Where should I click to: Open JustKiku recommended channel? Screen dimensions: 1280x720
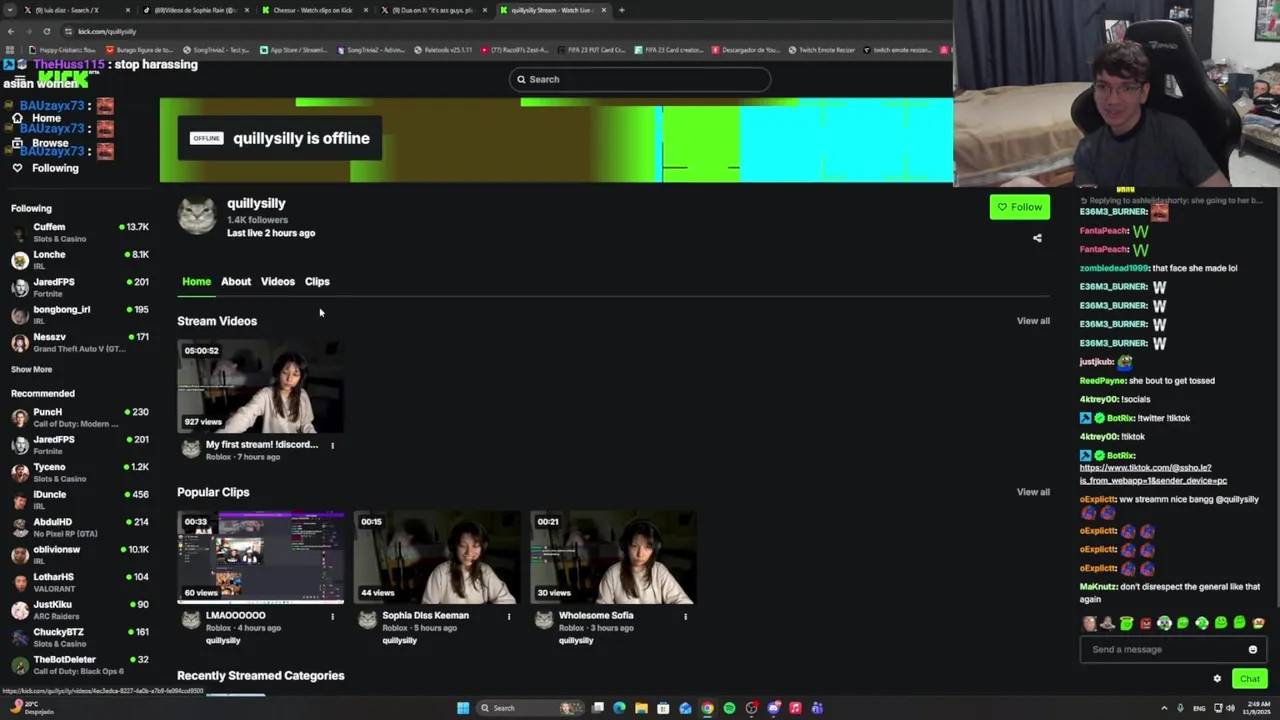(80, 610)
